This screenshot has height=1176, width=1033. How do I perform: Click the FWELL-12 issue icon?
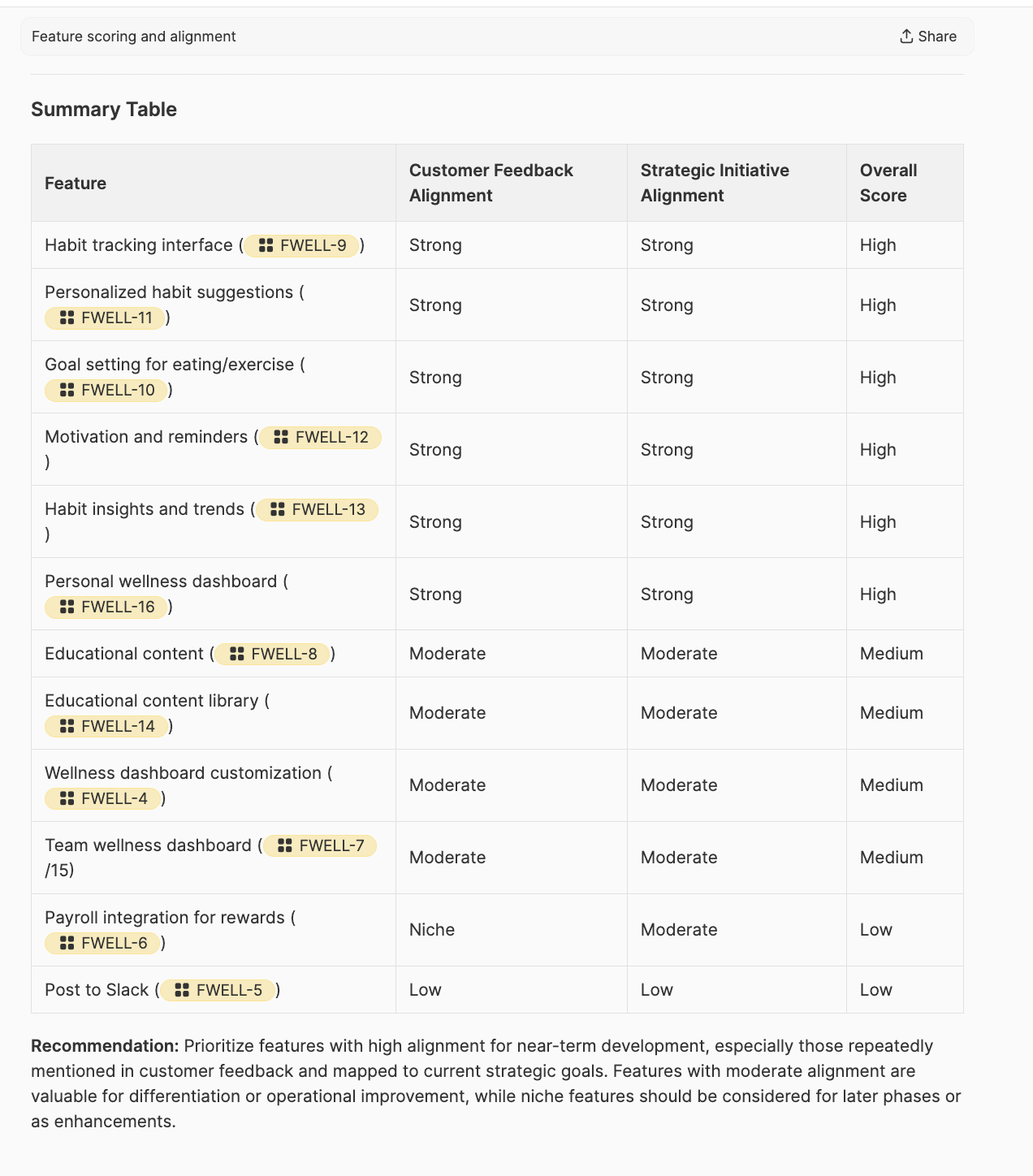point(281,437)
